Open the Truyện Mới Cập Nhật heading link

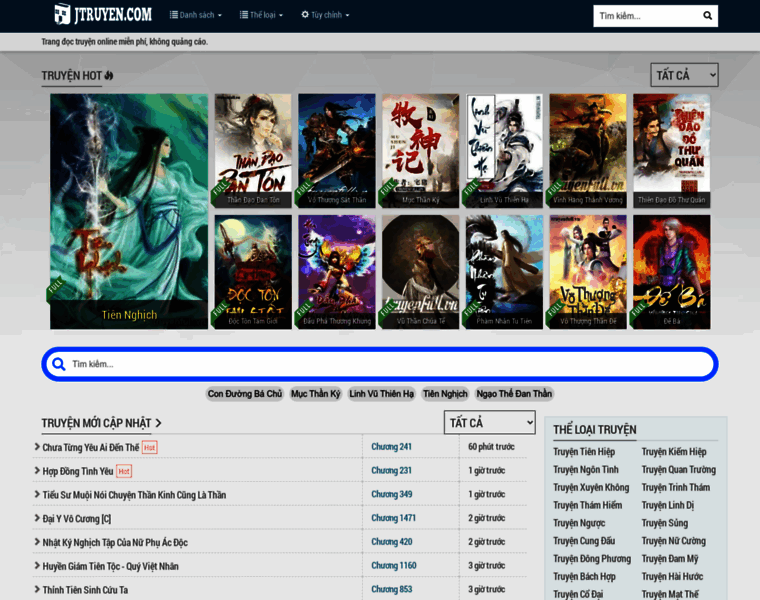pos(96,423)
